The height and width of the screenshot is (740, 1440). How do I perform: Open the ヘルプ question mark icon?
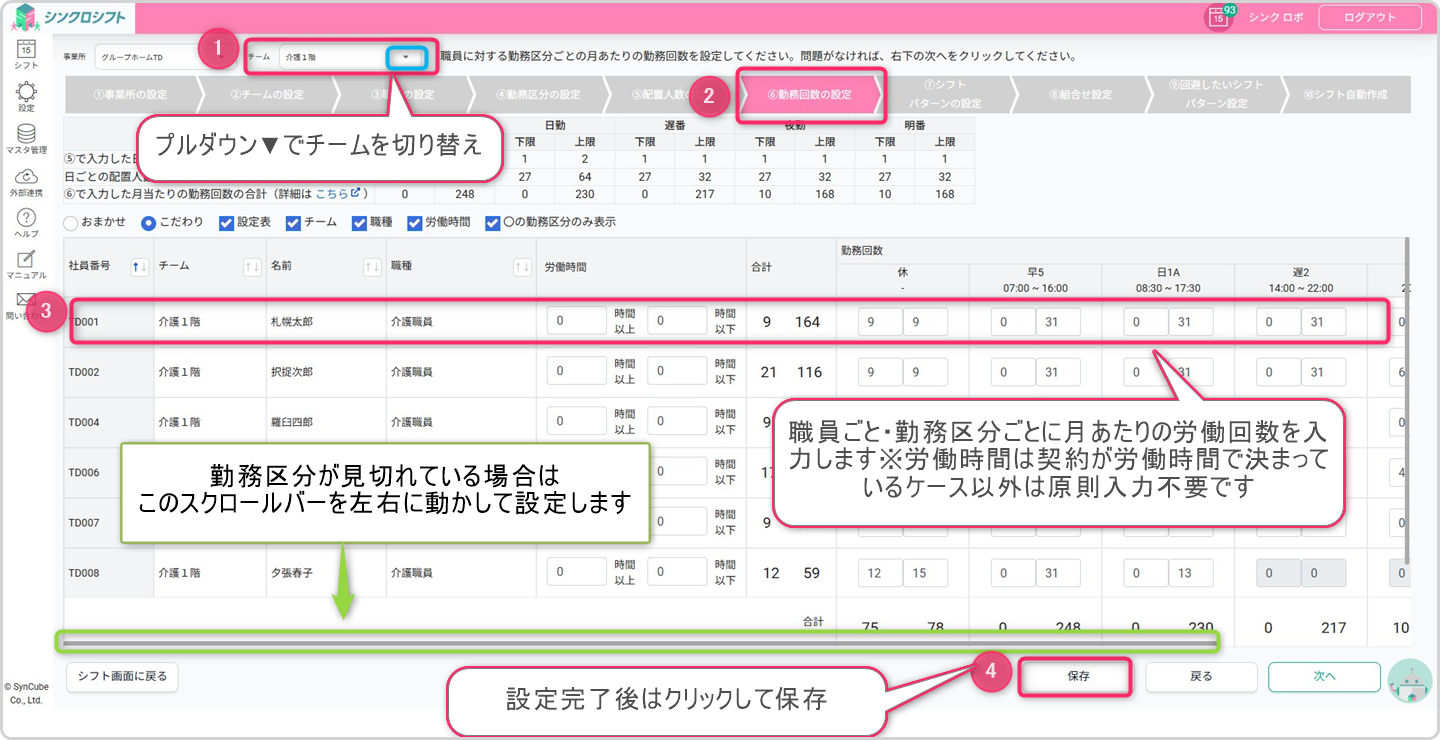[27, 219]
